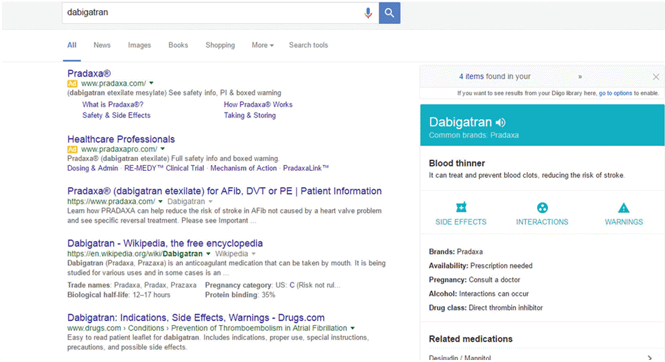Open dropdown arrow beside www.pradaxapro.com
The image size is (665, 362).
[x=162, y=149]
